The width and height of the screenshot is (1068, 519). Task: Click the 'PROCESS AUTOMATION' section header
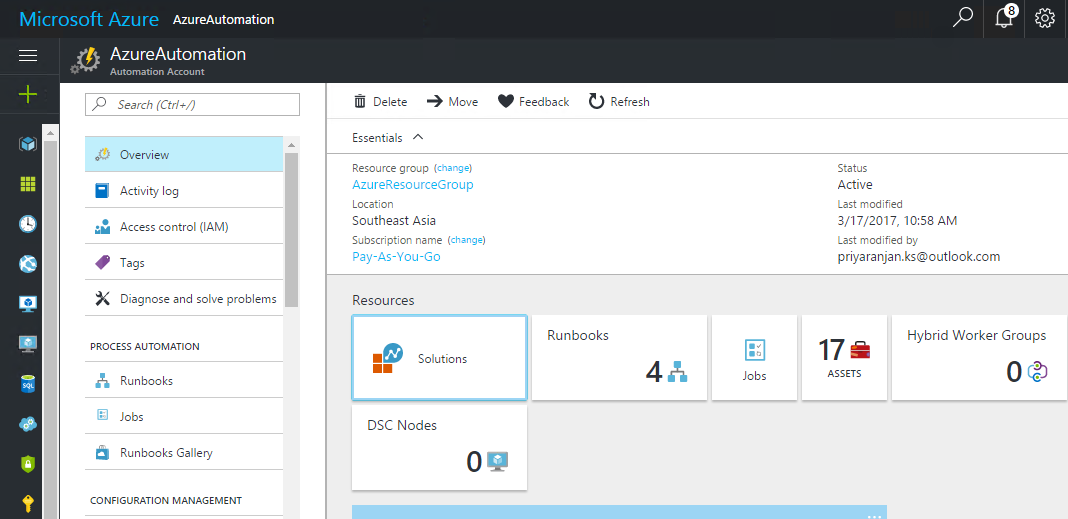click(x=145, y=347)
